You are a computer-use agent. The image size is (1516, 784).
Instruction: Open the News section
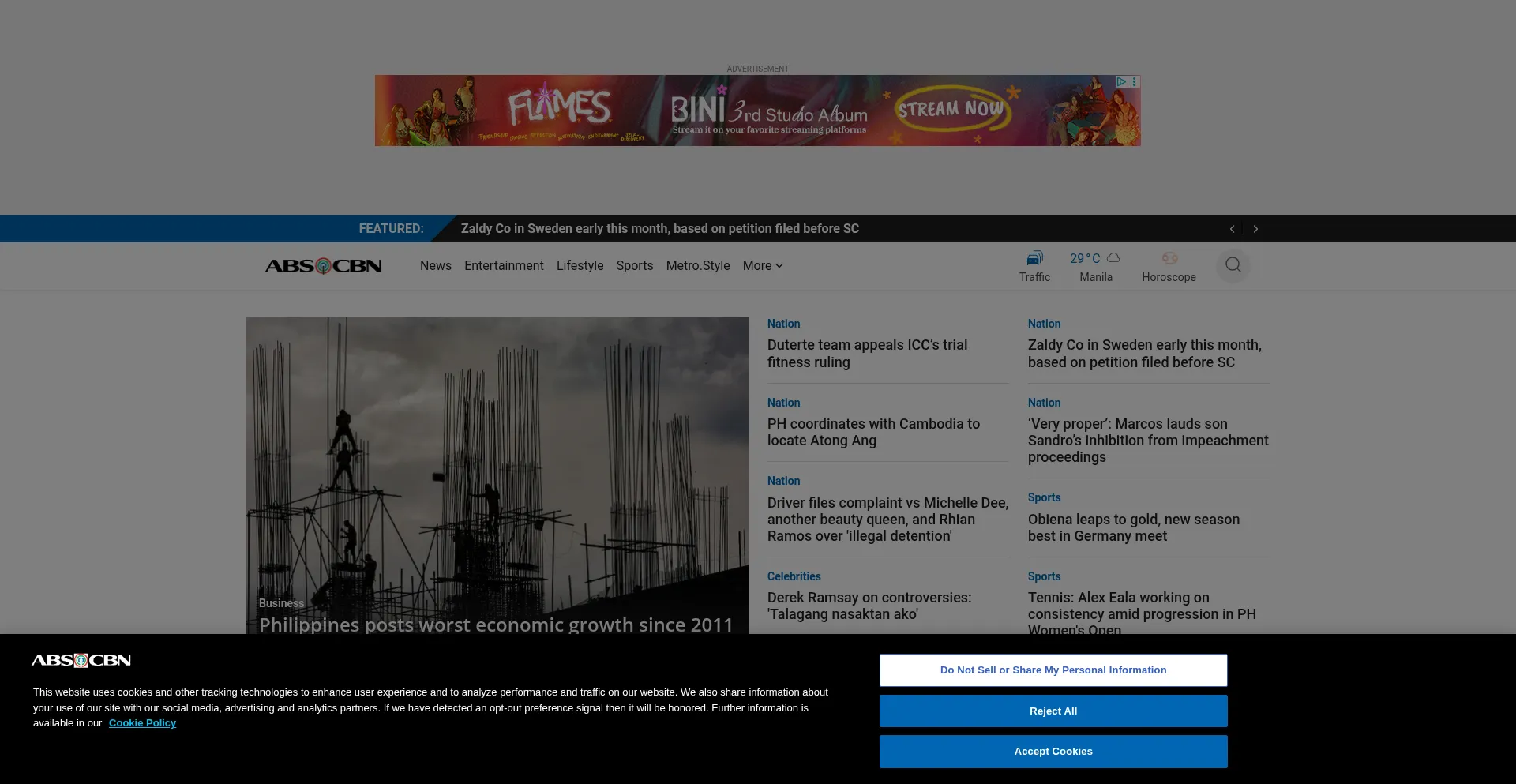(436, 266)
